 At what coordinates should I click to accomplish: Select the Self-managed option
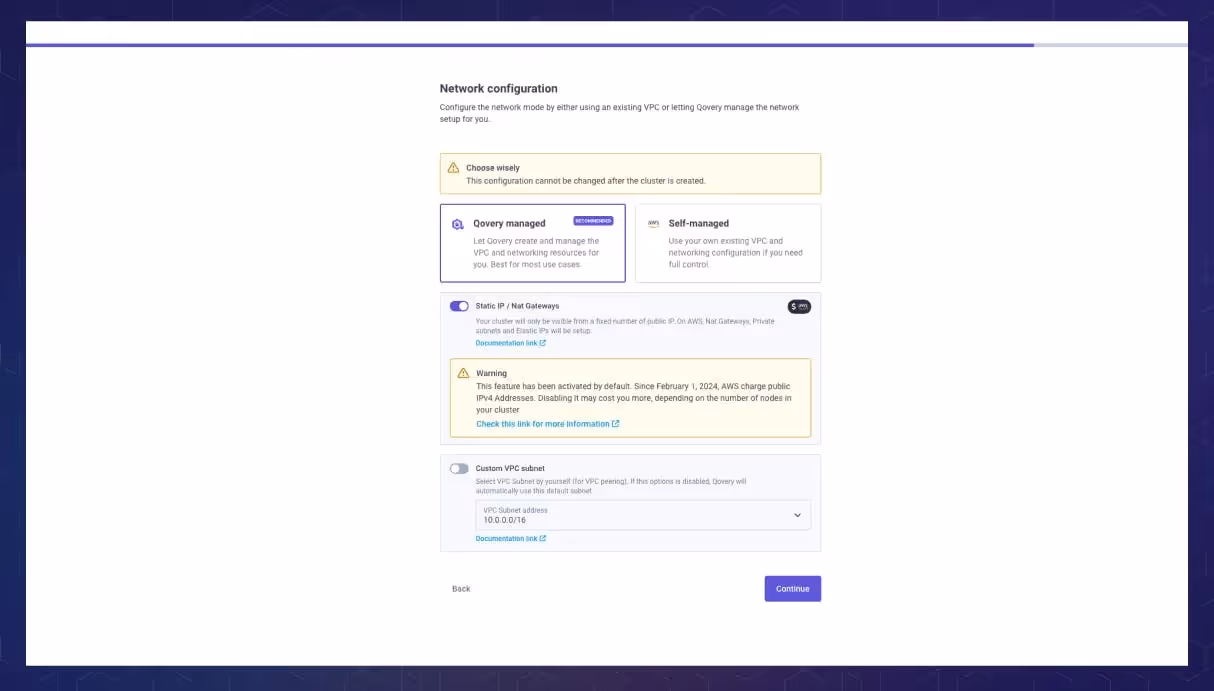pos(728,242)
